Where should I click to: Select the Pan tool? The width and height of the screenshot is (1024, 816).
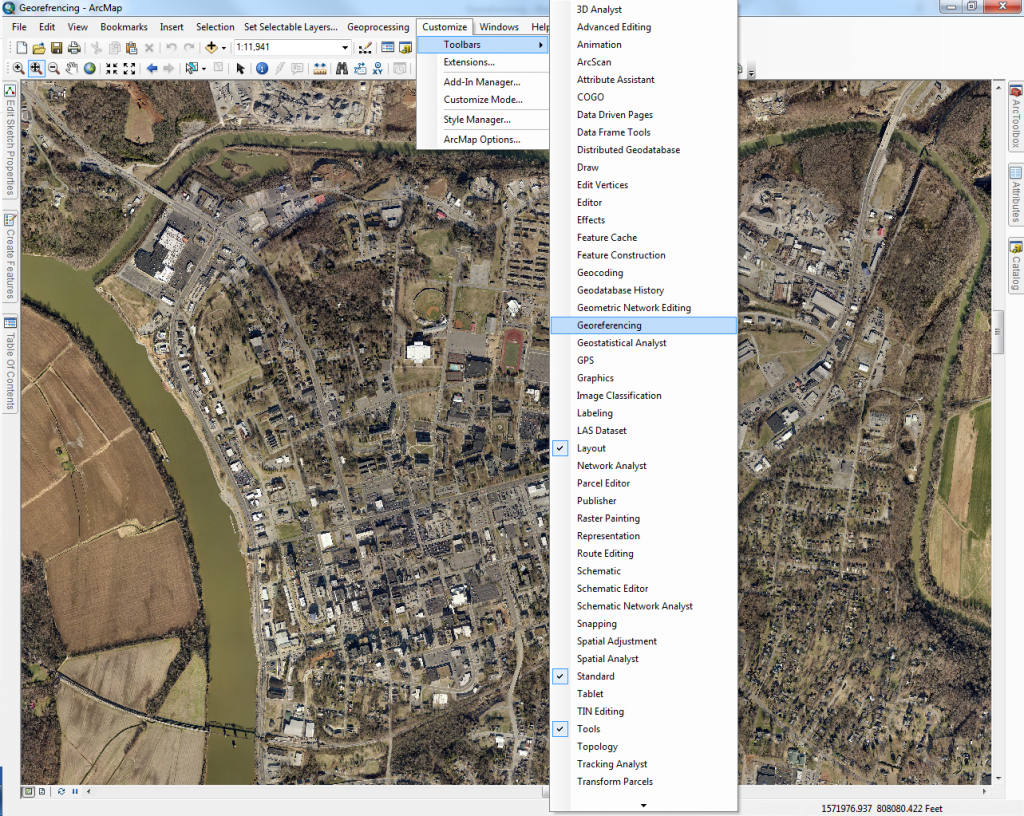tap(69, 70)
